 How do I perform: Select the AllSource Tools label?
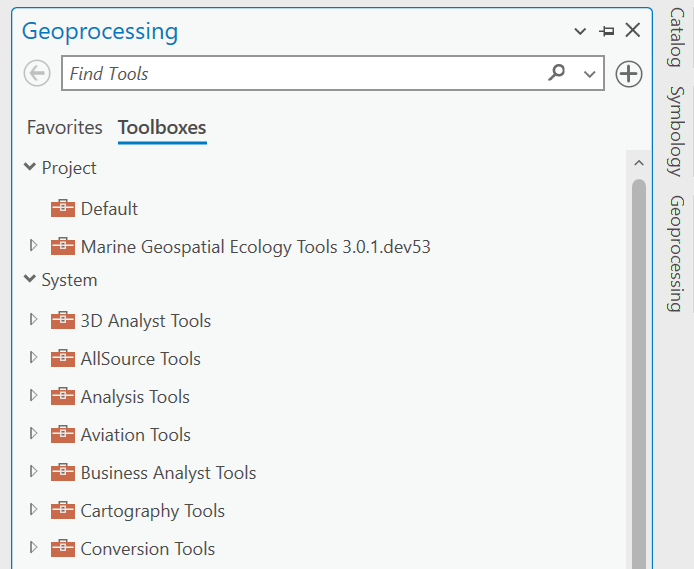pyautogui.click(x=141, y=359)
